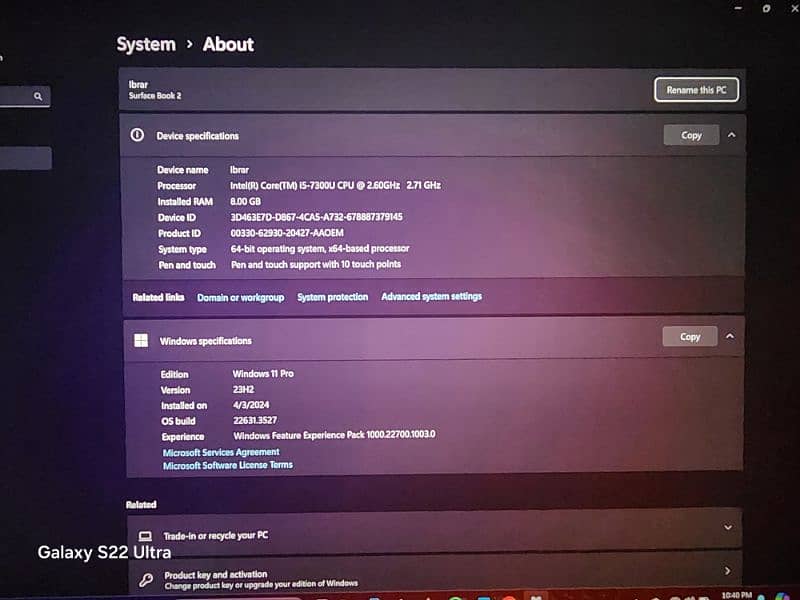Click Rename this PC button
800x600 pixels.
(696, 90)
